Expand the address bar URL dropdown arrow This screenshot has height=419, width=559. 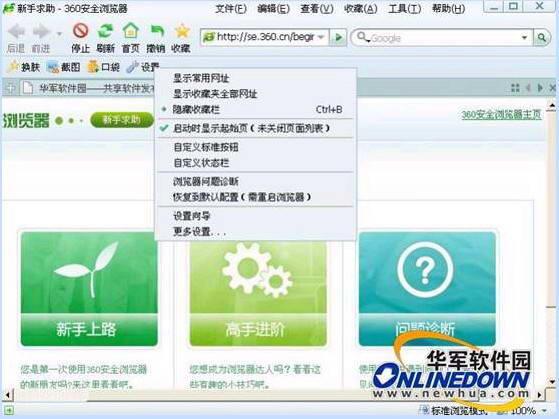321,37
